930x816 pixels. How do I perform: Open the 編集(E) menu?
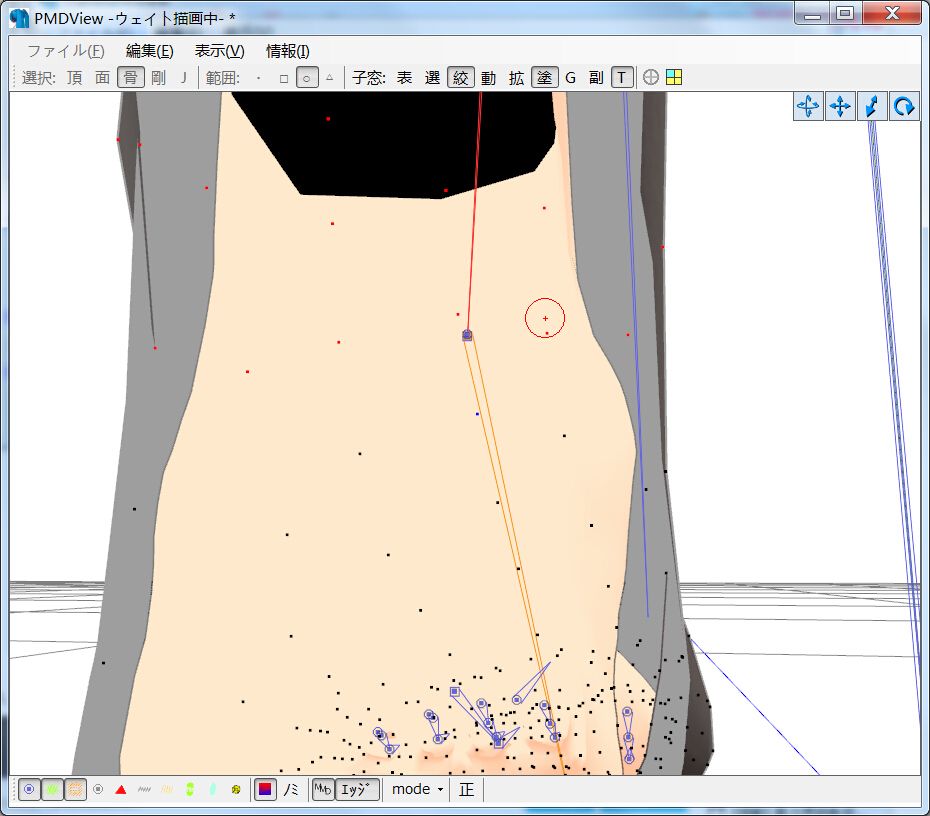coord(149,51)
